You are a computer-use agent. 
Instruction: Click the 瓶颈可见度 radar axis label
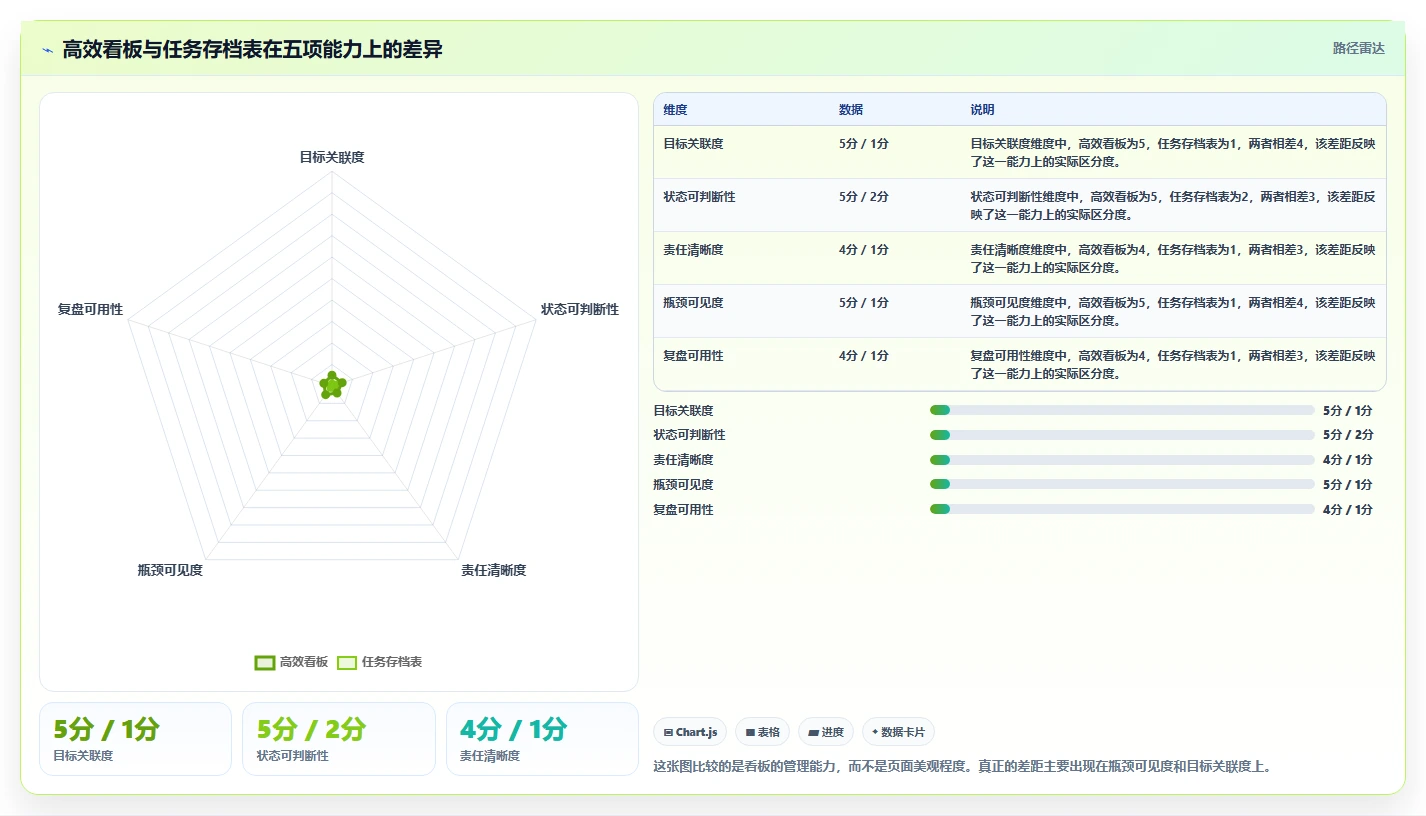(170, 570)
